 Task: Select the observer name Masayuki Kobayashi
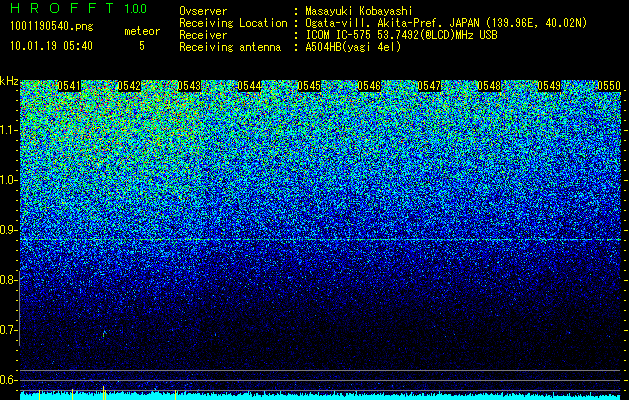(359, 11)
